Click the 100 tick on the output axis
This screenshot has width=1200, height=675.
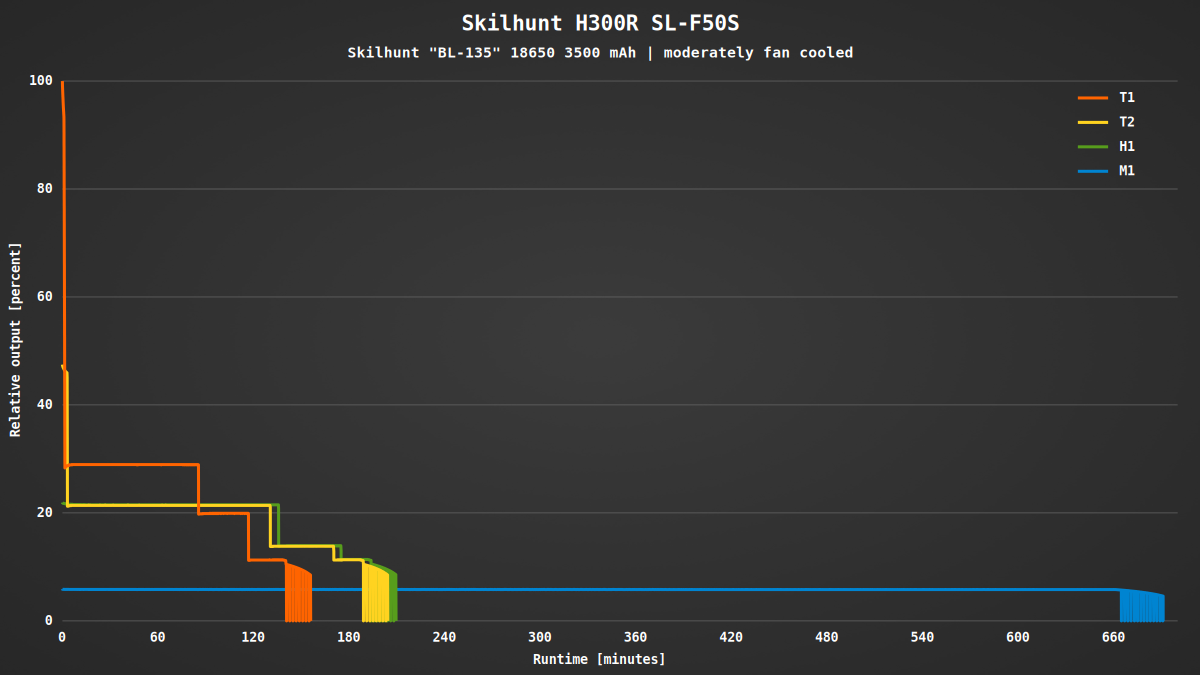[x=40, y=81]
